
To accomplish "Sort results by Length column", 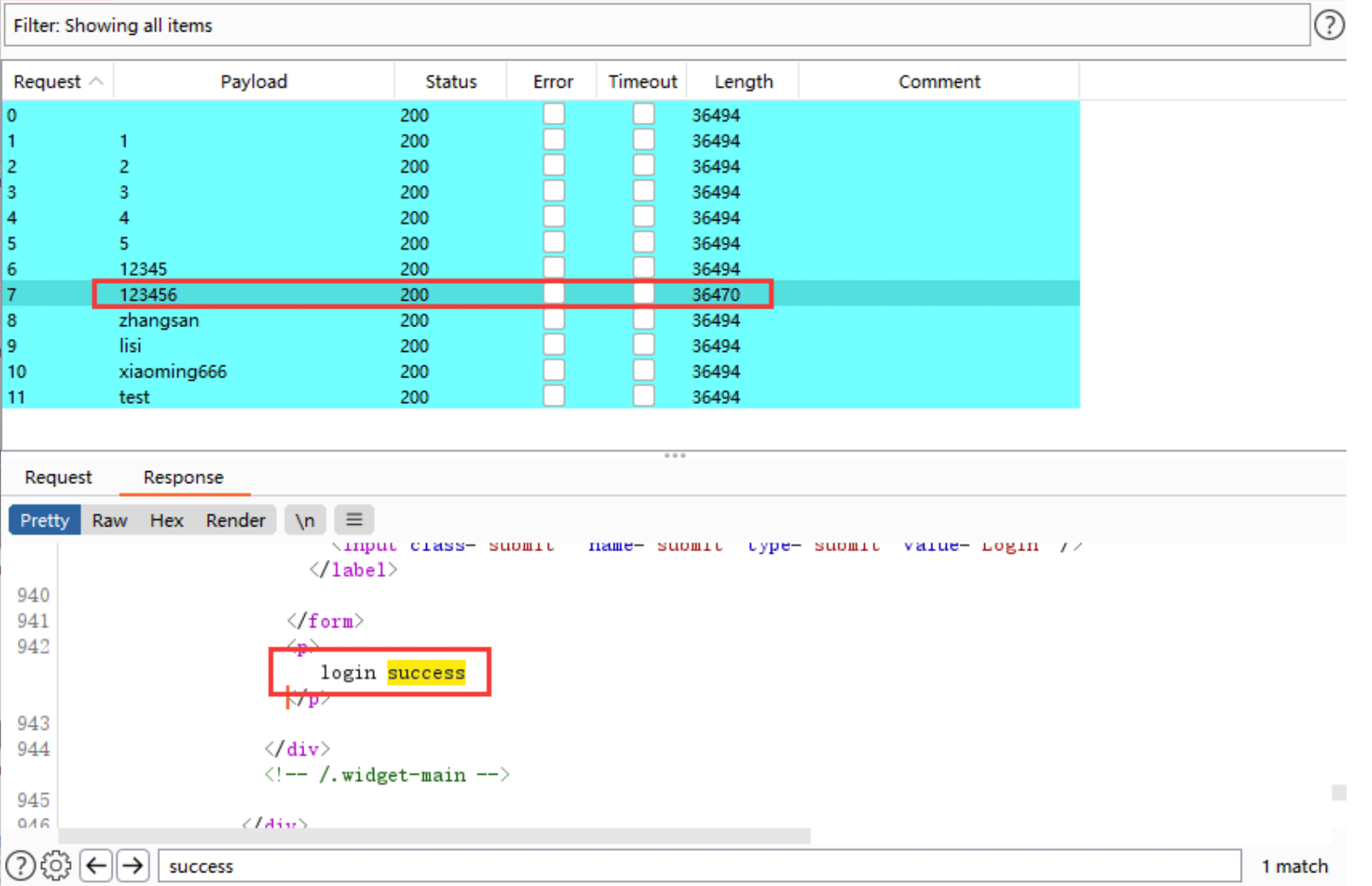I will tap(743, 82).
